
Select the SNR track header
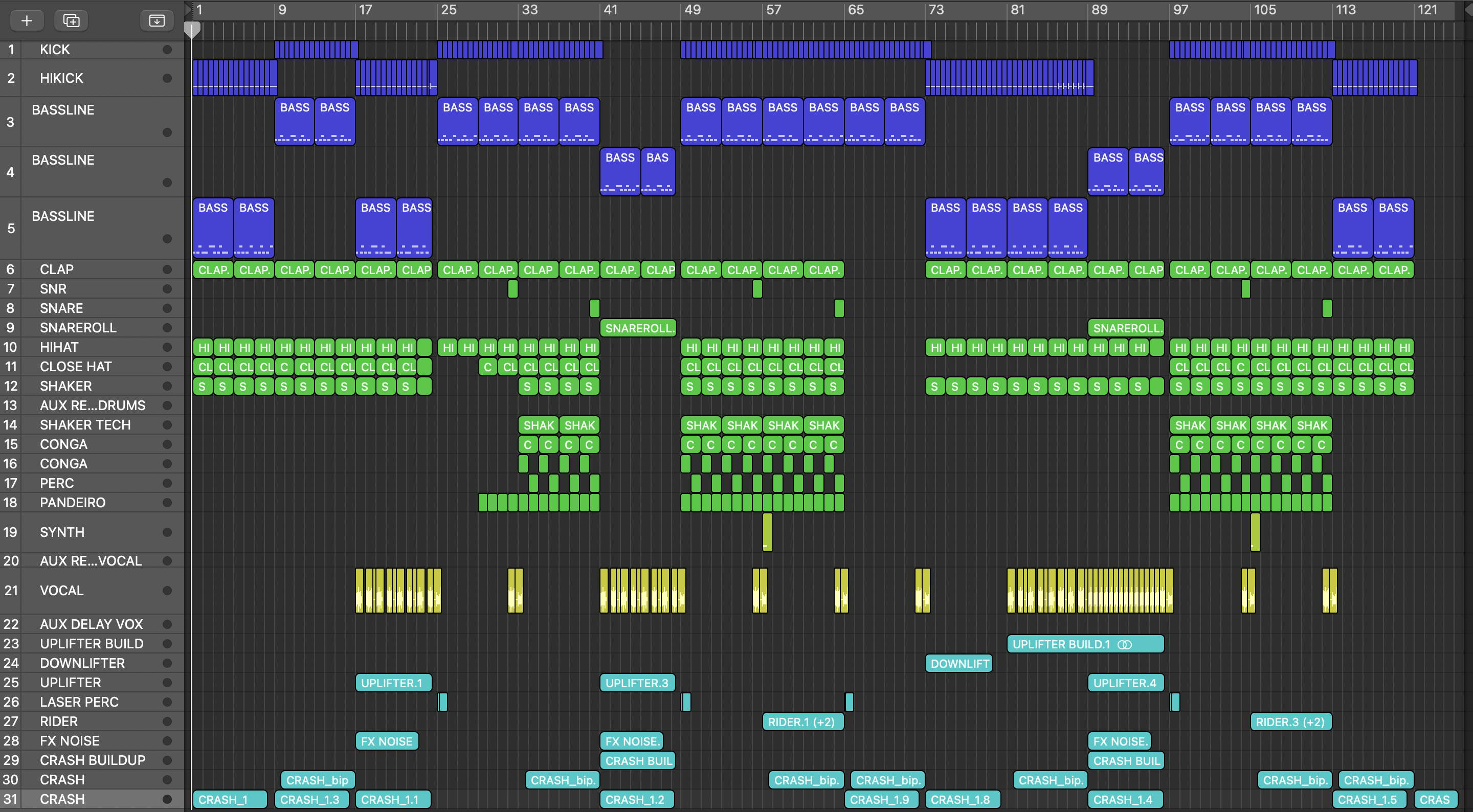(92, 289)
